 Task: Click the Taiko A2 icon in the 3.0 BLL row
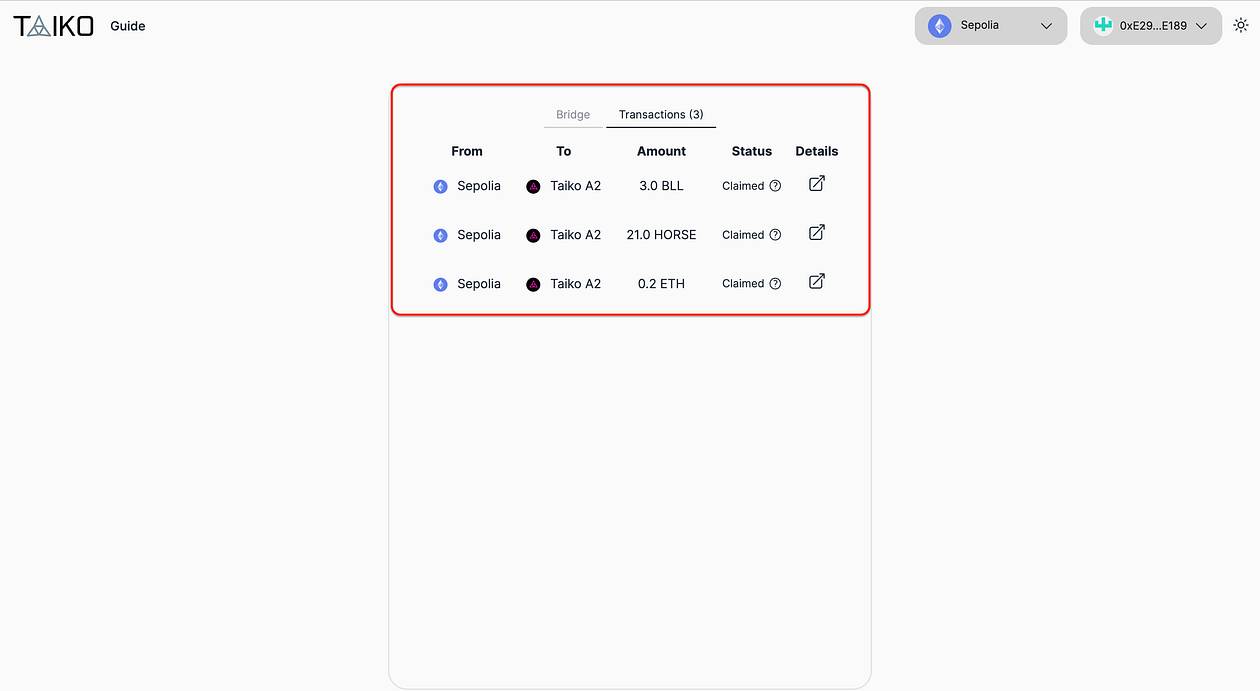point(533,186)
